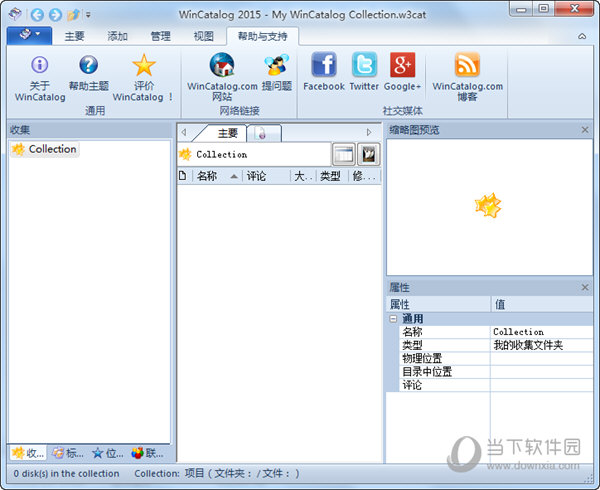
Task: Open the Twitter social icon
Action: (364, 65)
